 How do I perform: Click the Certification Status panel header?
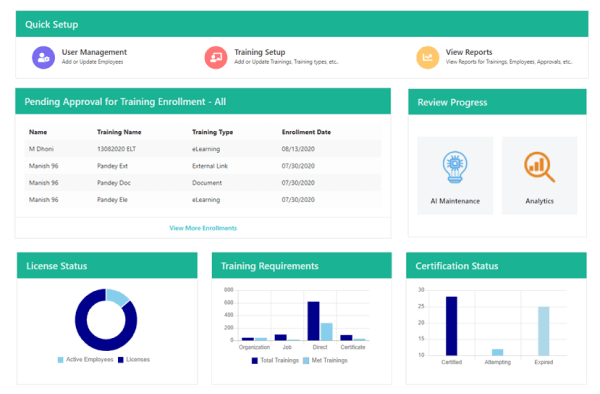496,265
